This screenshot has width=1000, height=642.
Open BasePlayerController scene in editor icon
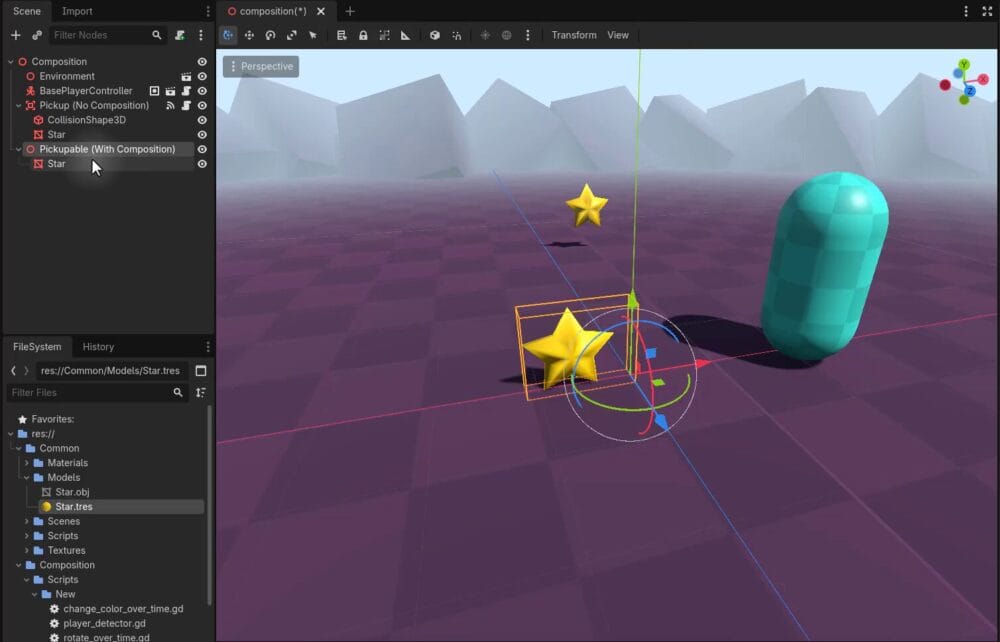(x=170, y=91)
